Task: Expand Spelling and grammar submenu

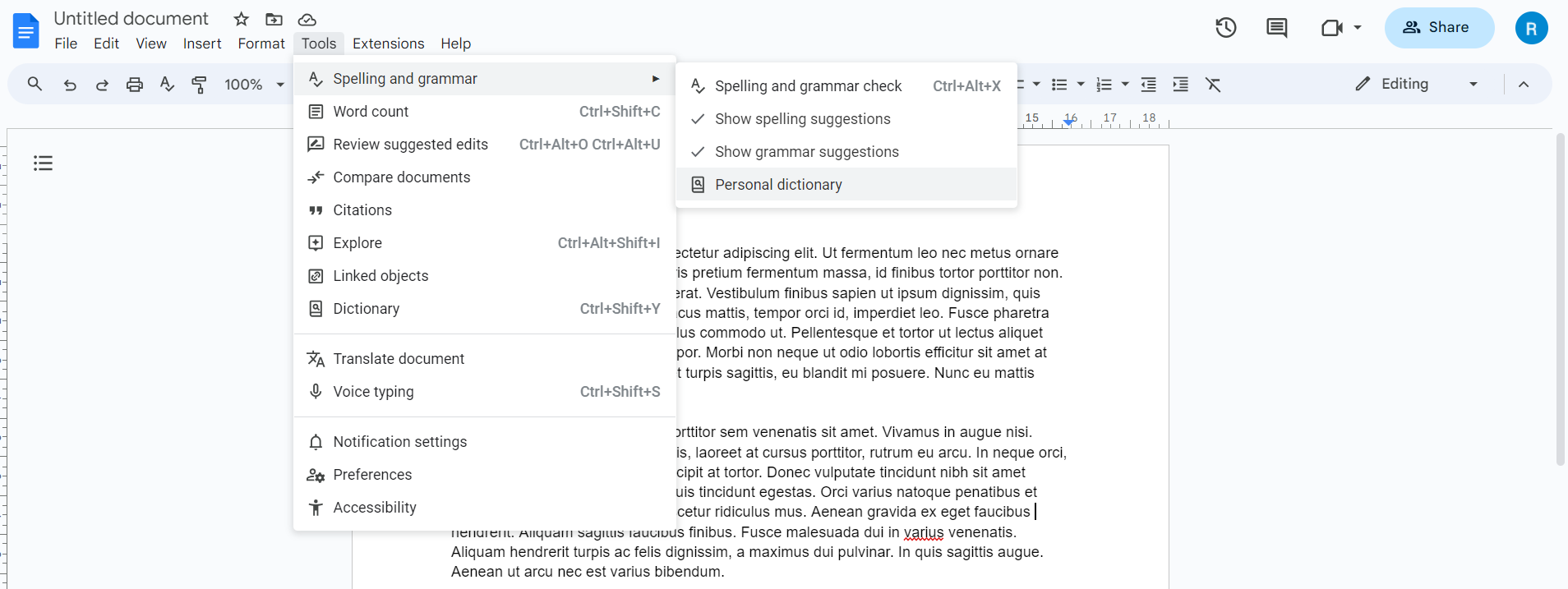Action: pyautogui.click(x=485, y=79)
